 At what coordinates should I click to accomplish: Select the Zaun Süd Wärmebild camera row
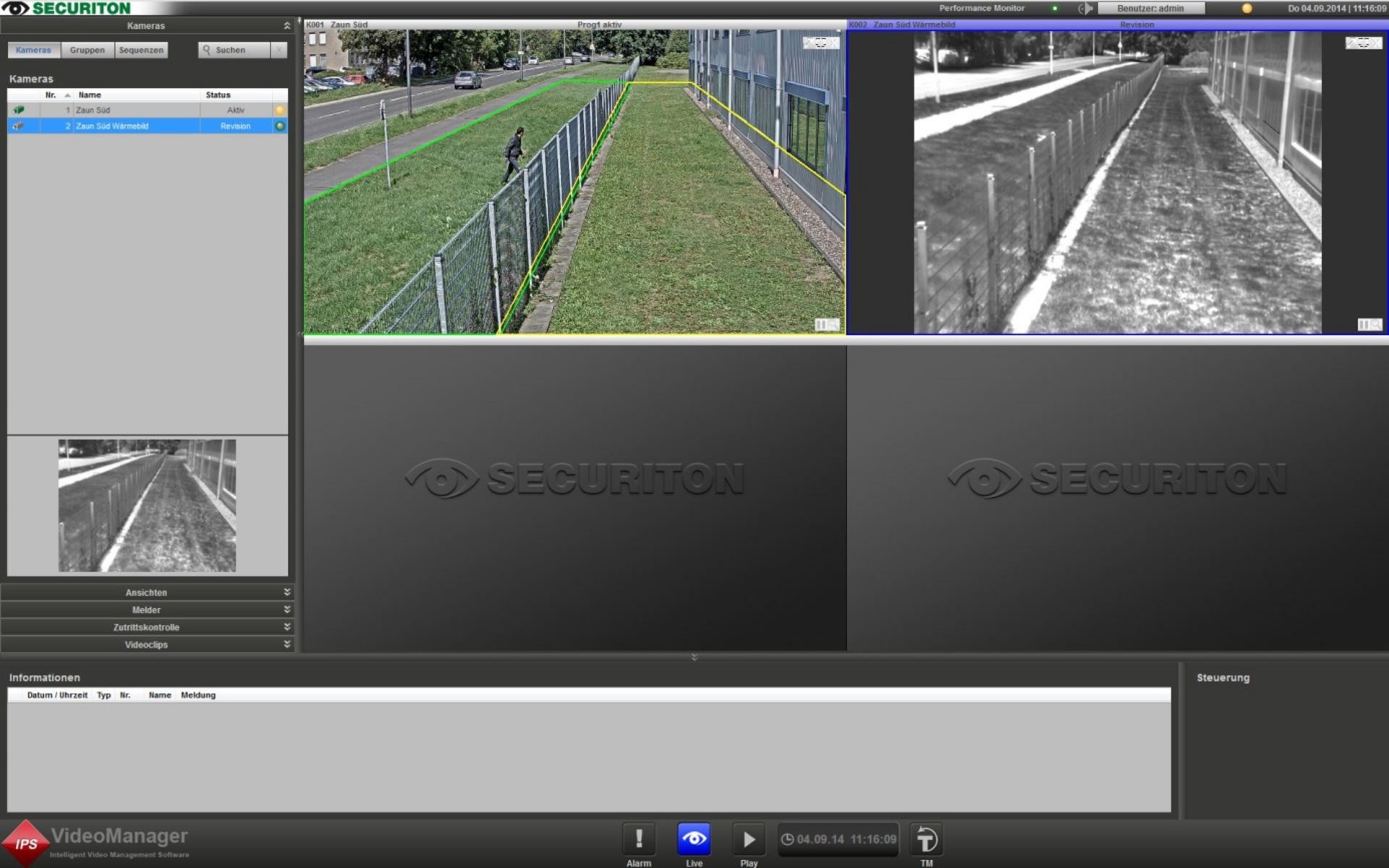coord(148,126)
